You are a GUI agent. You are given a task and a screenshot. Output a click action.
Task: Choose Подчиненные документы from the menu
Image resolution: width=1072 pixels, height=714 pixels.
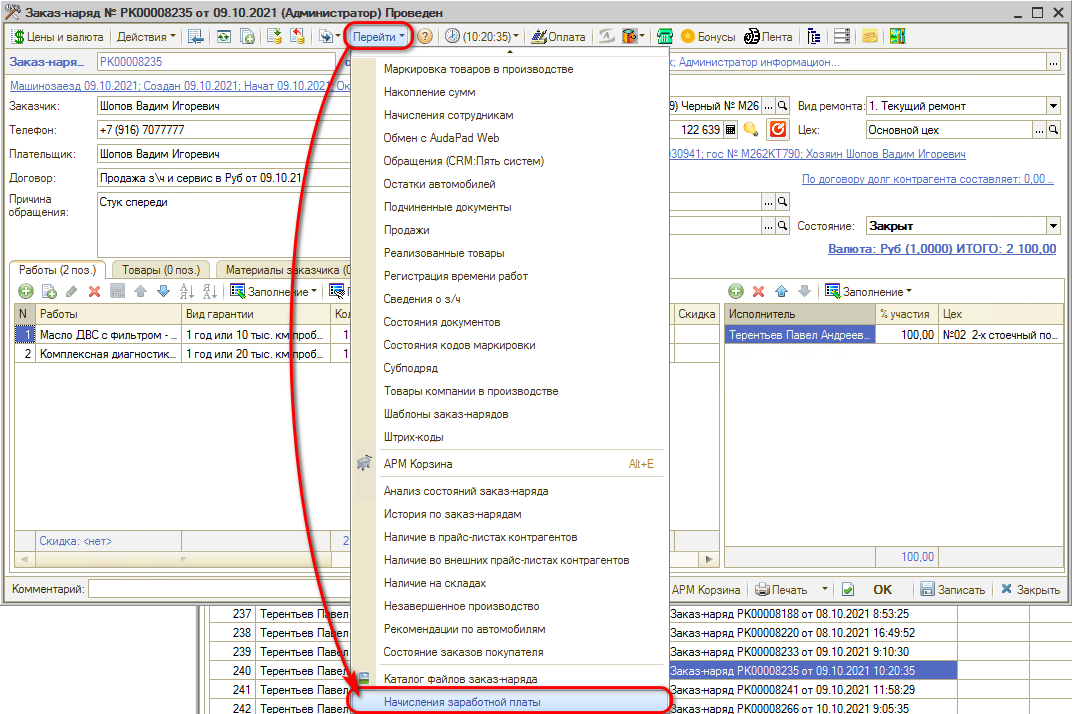pos(447,207)
